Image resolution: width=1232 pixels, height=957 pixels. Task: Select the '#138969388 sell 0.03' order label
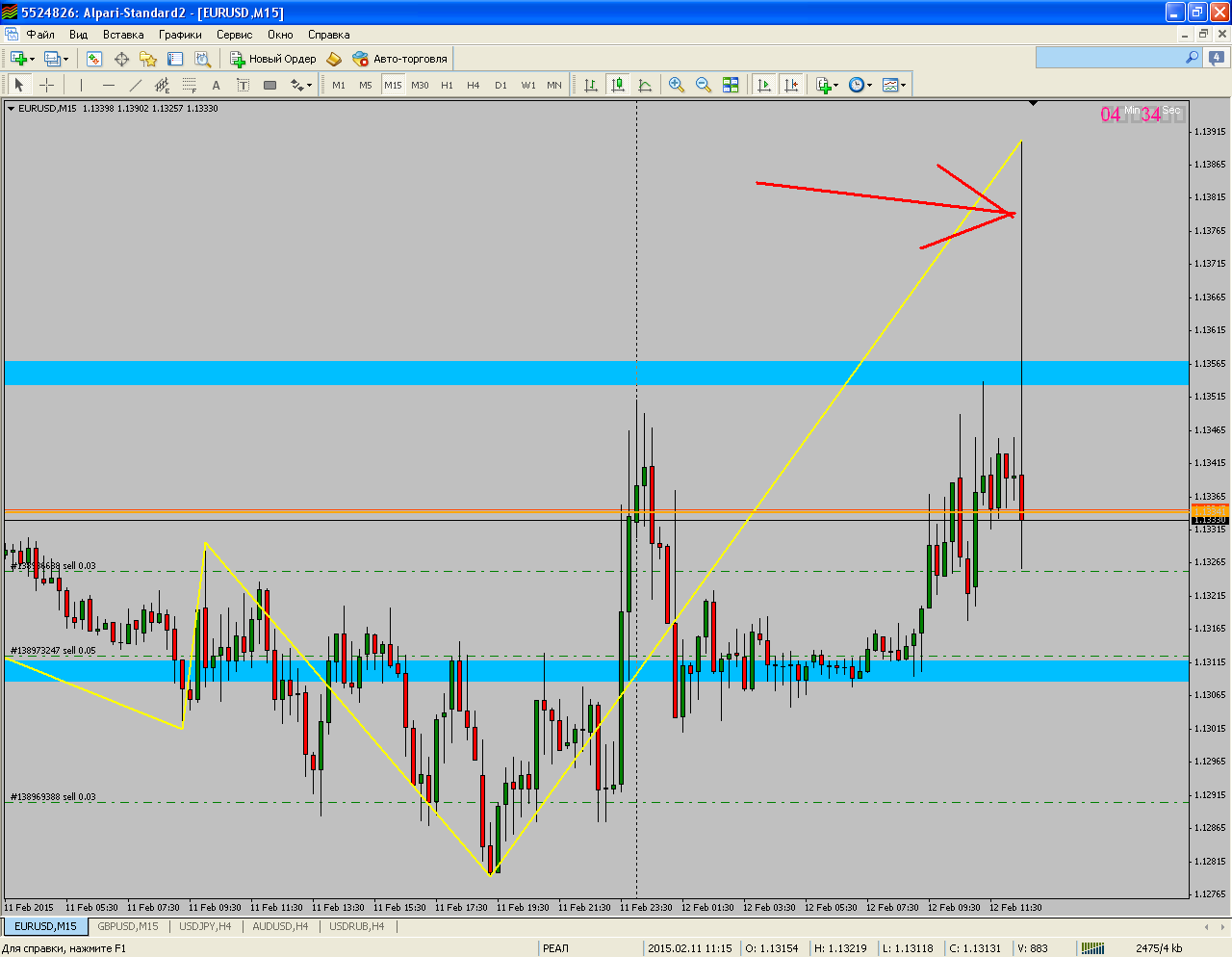tap(53, 797)
